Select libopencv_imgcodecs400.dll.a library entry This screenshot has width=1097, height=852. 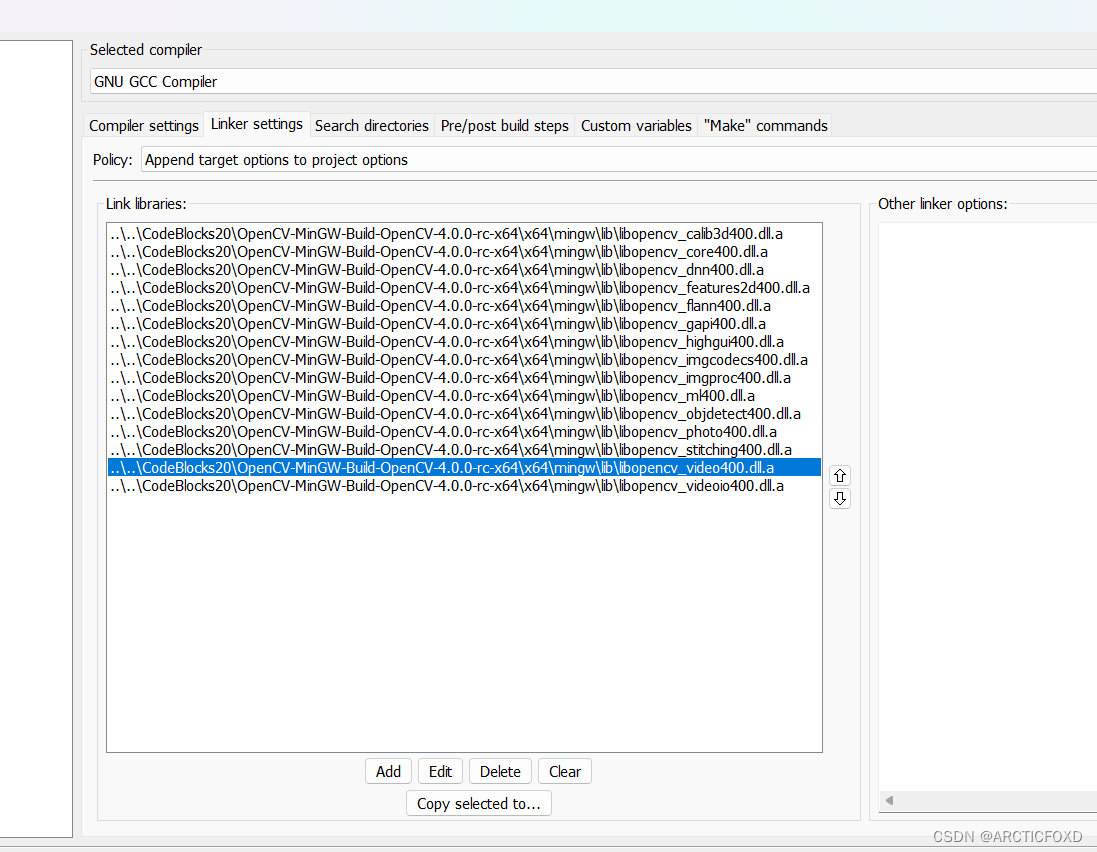pyautogui.click(x=464, y=360)
